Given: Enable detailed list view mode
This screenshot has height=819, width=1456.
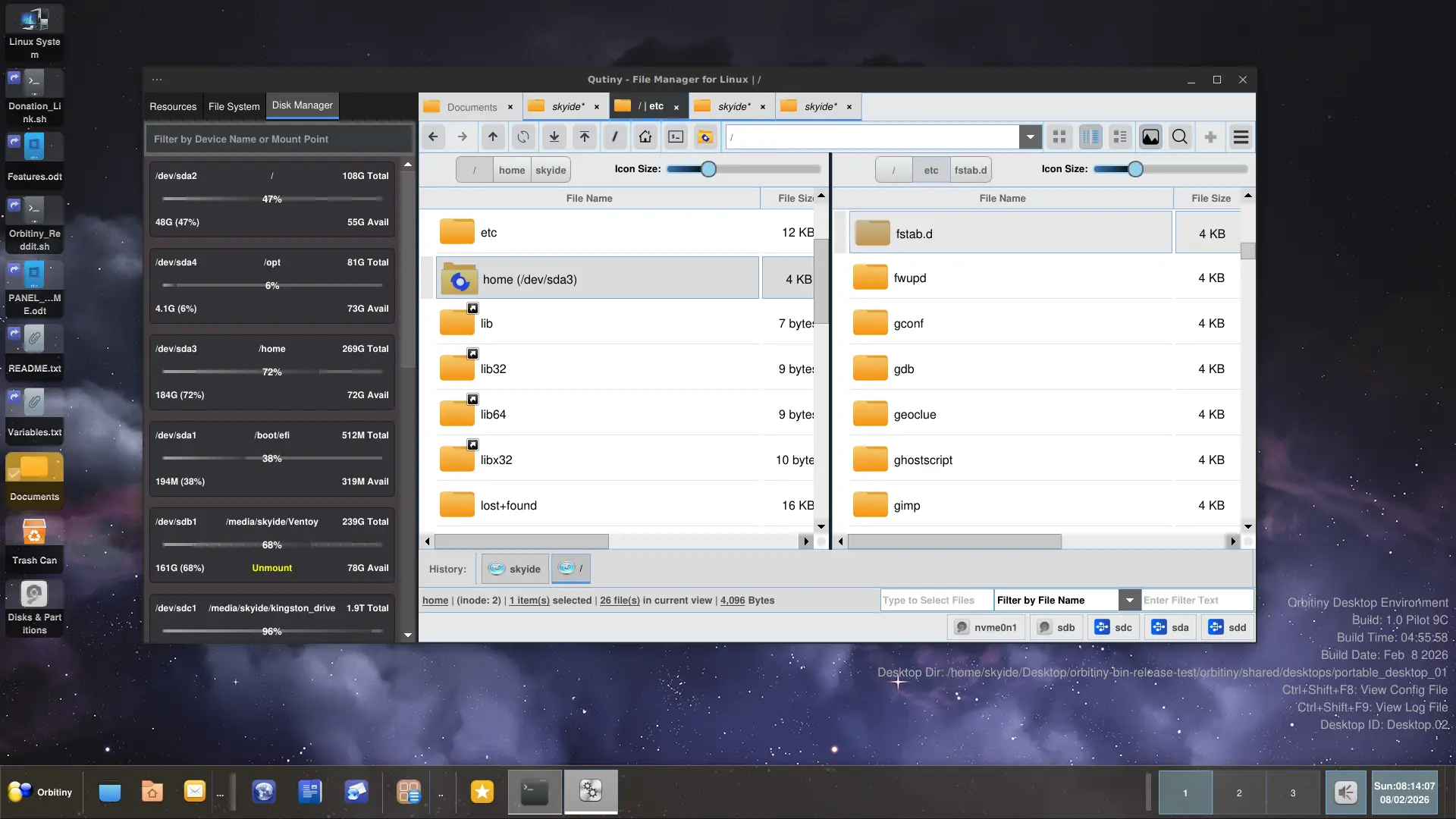Looking at the screenshot, I should tap(1120, 137).
